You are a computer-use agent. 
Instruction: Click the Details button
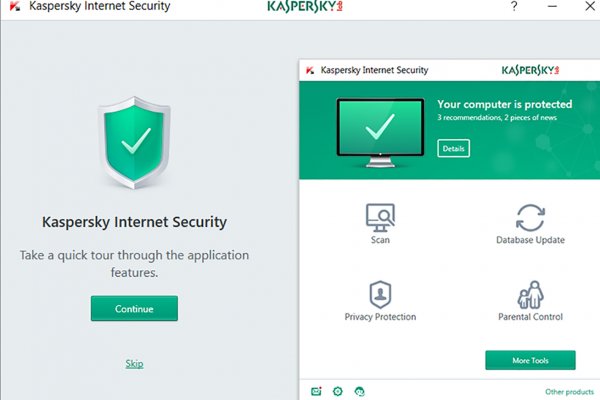tap(453, 148)
